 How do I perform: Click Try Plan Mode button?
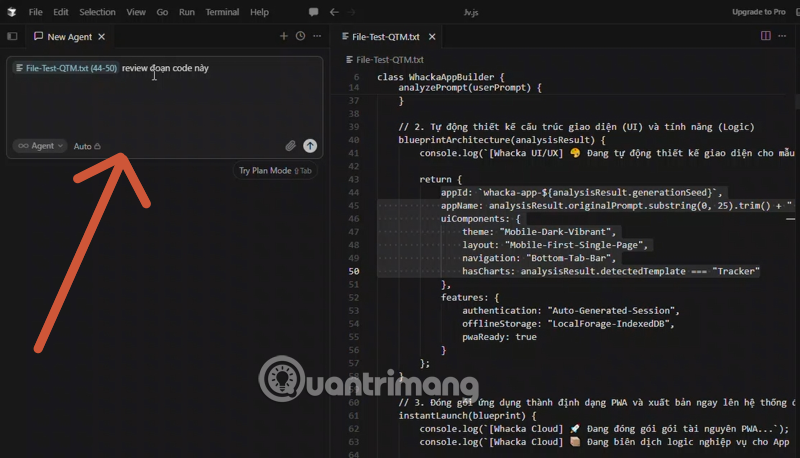pos(275,171)
